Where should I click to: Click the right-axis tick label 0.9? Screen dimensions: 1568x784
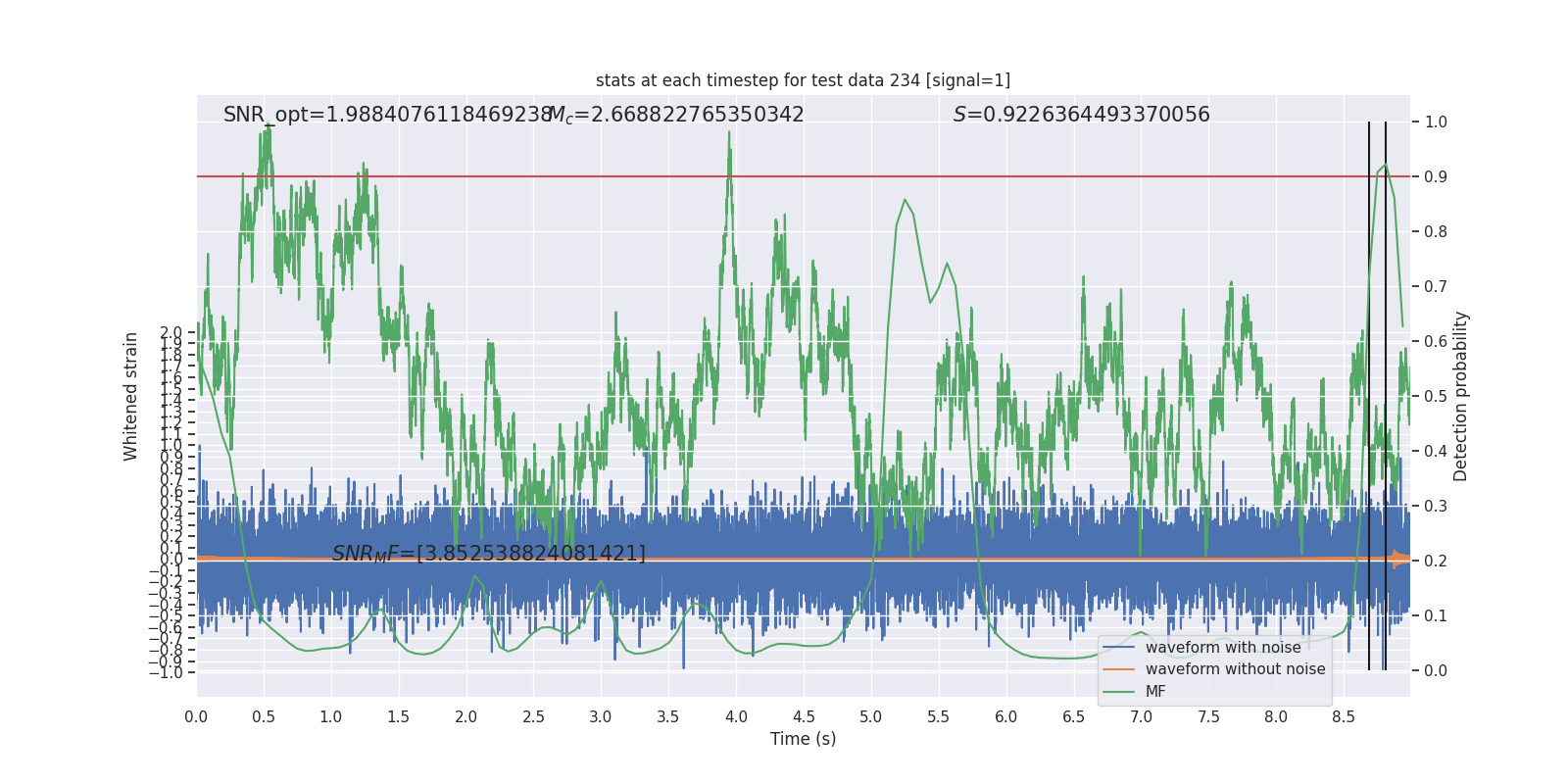1436,177
